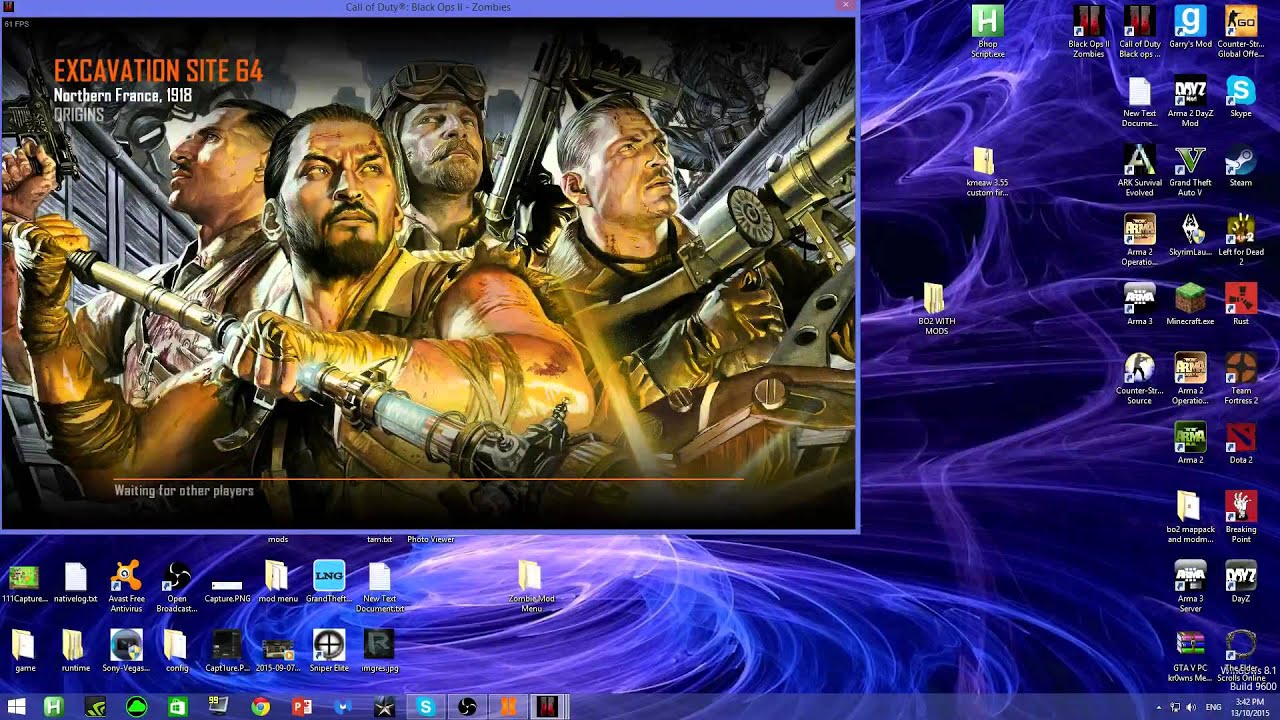The height and width of the screenshot is (720, 1280).
Task: Open the kmeaw 3.55 custom firmware folder
Action: coord(987,171)
